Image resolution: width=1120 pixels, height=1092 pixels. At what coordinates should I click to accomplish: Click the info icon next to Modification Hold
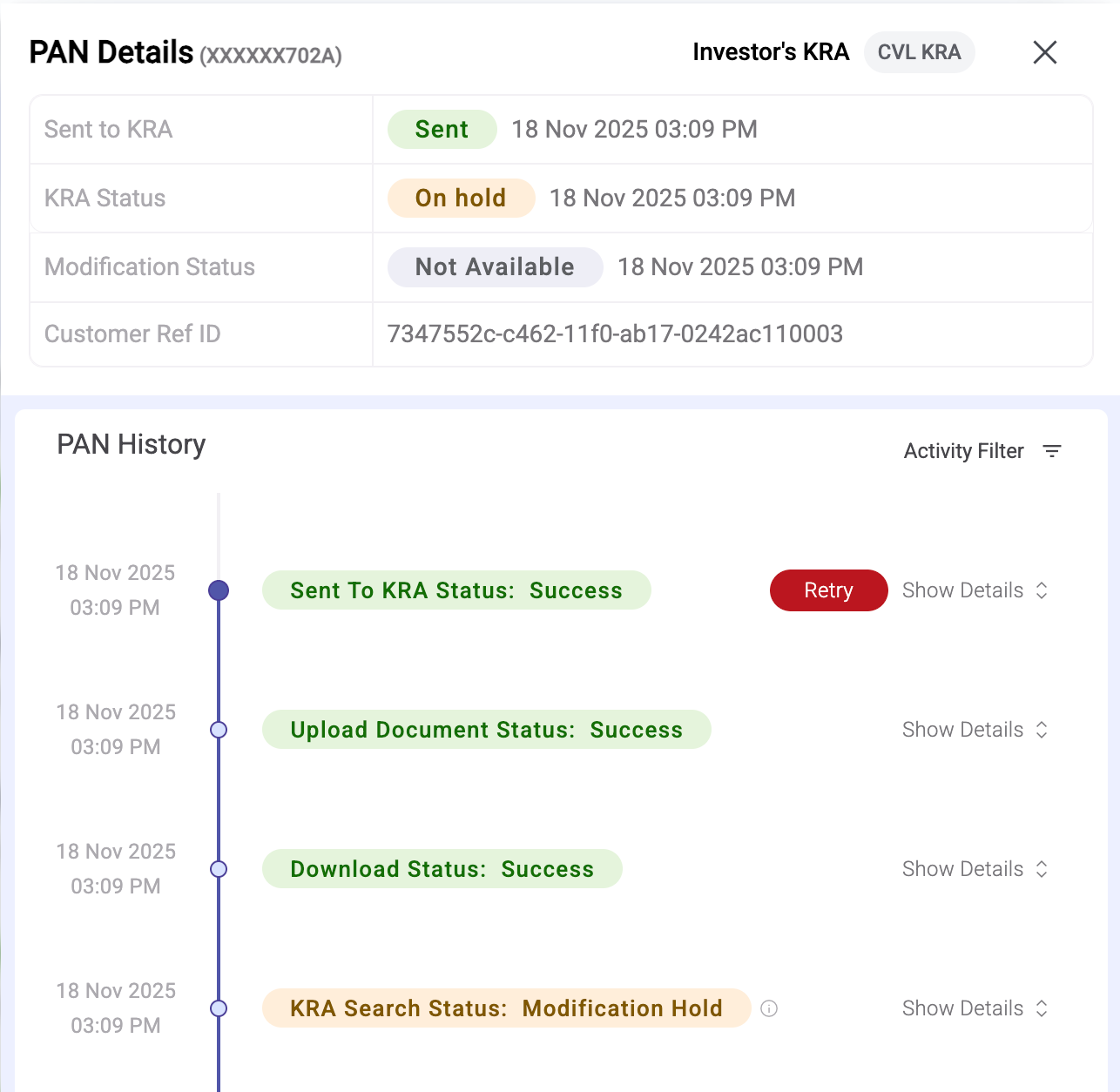click(768, 1008)
